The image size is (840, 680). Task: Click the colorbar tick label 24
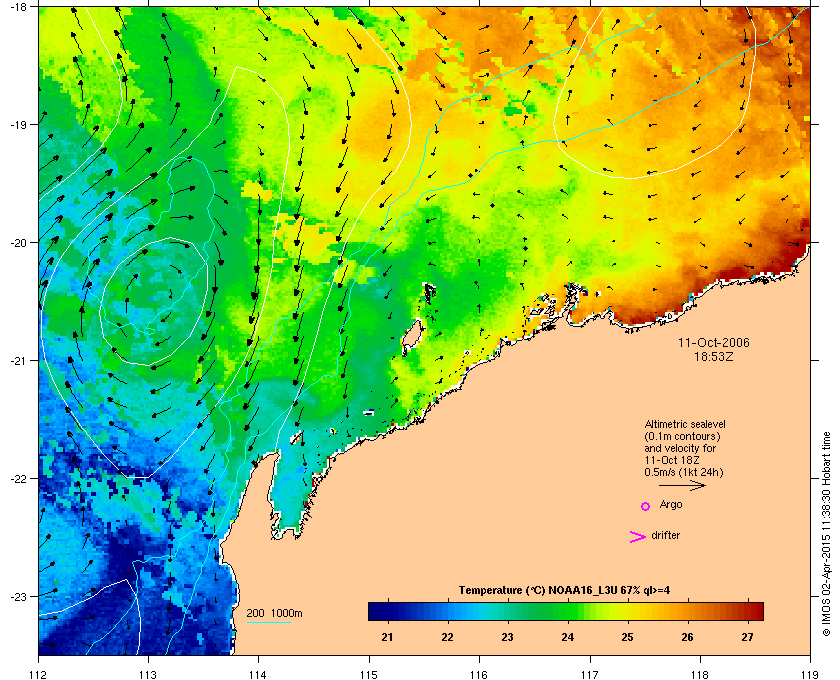[567, 637]
